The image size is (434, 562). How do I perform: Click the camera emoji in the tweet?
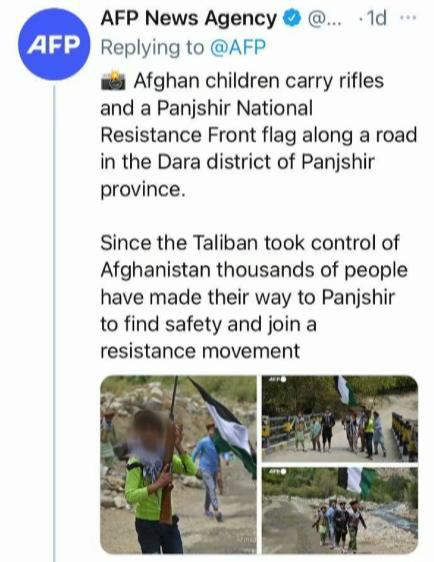coord(113,81)
